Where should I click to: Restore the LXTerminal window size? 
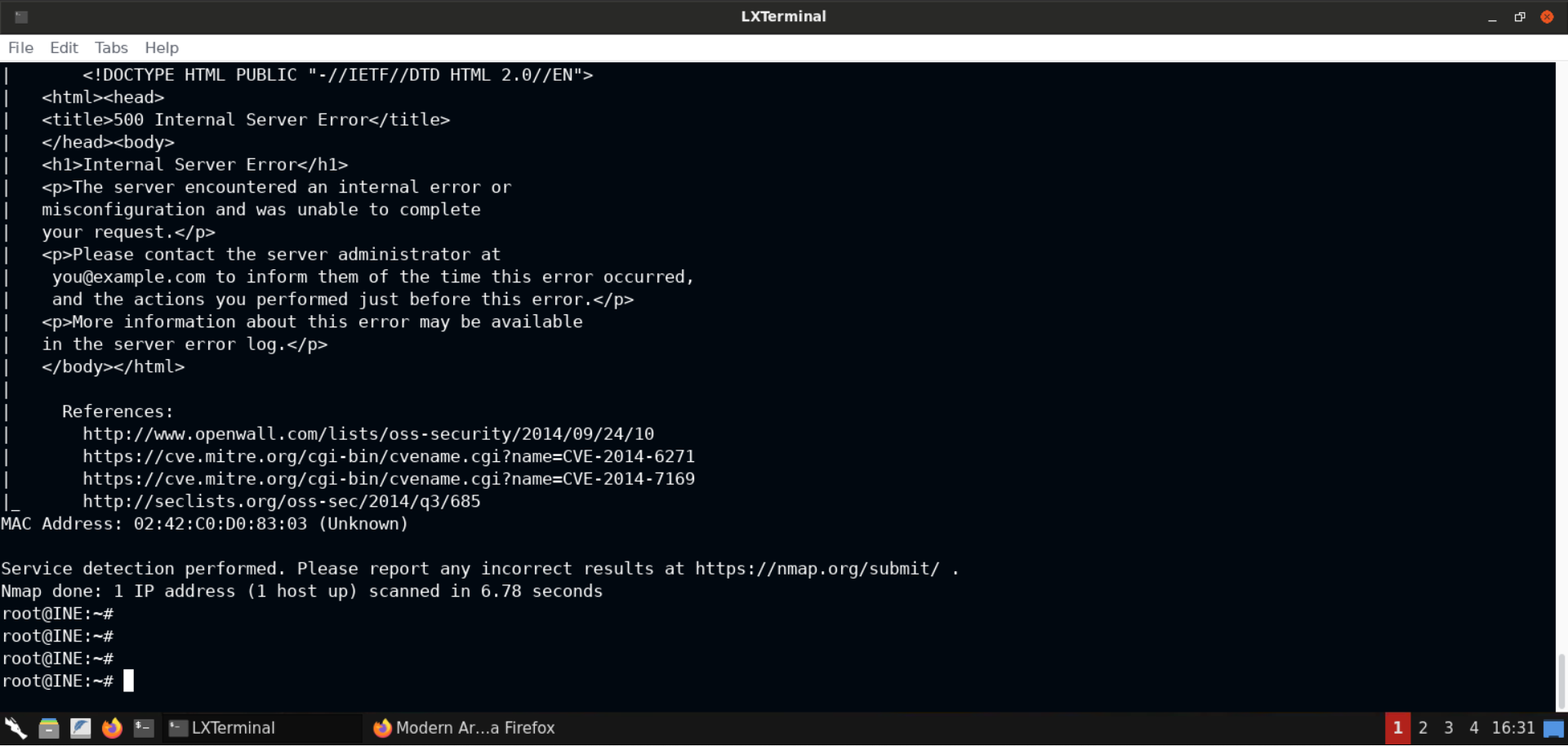coord(1520,17)
